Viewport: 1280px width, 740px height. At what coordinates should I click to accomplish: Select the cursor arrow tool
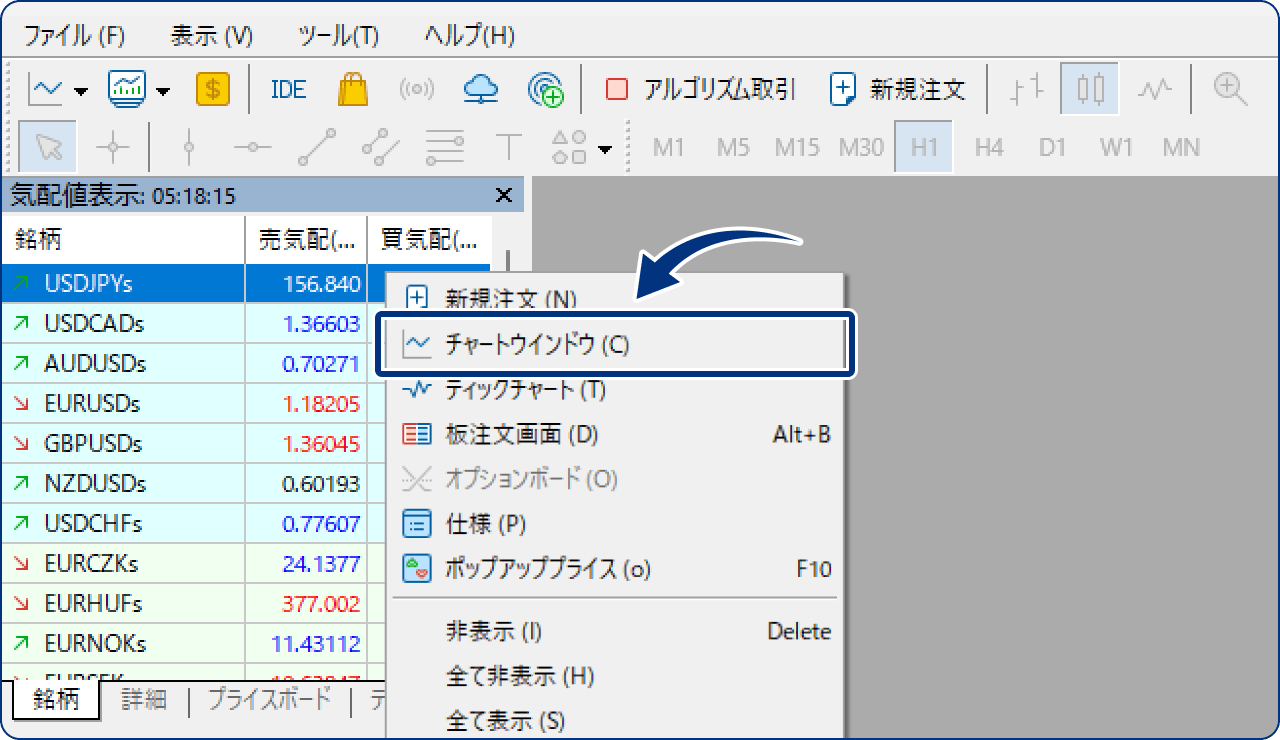(x=50, y=148)
